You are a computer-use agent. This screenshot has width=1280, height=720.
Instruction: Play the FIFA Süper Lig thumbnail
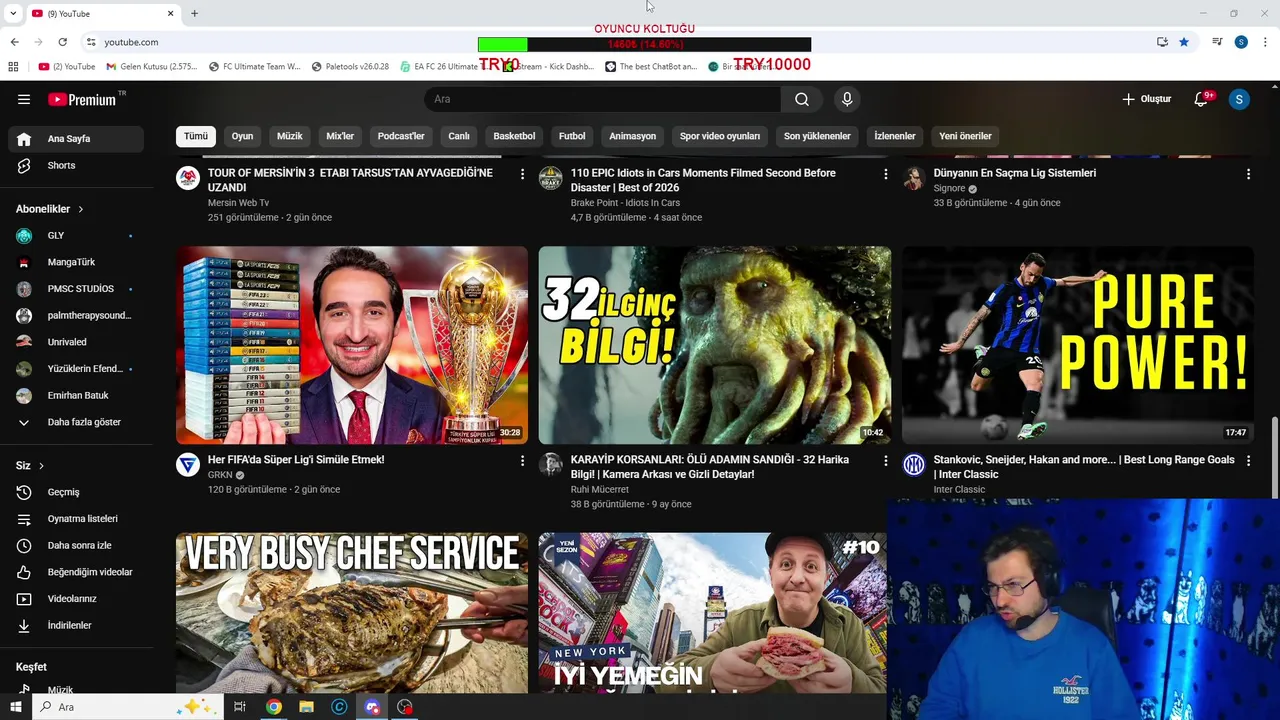[352, 345]
